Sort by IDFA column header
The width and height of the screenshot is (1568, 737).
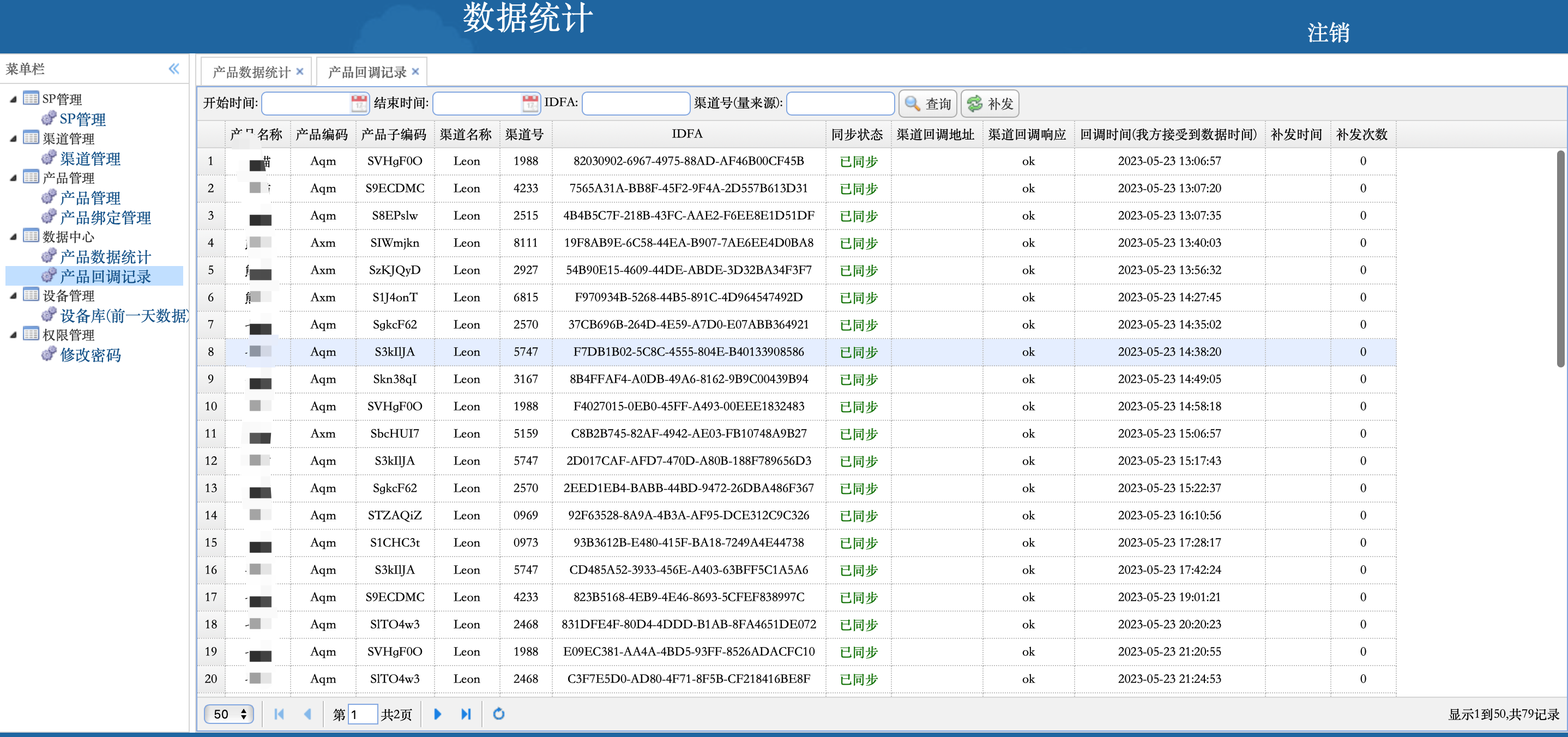coord(688,134)
